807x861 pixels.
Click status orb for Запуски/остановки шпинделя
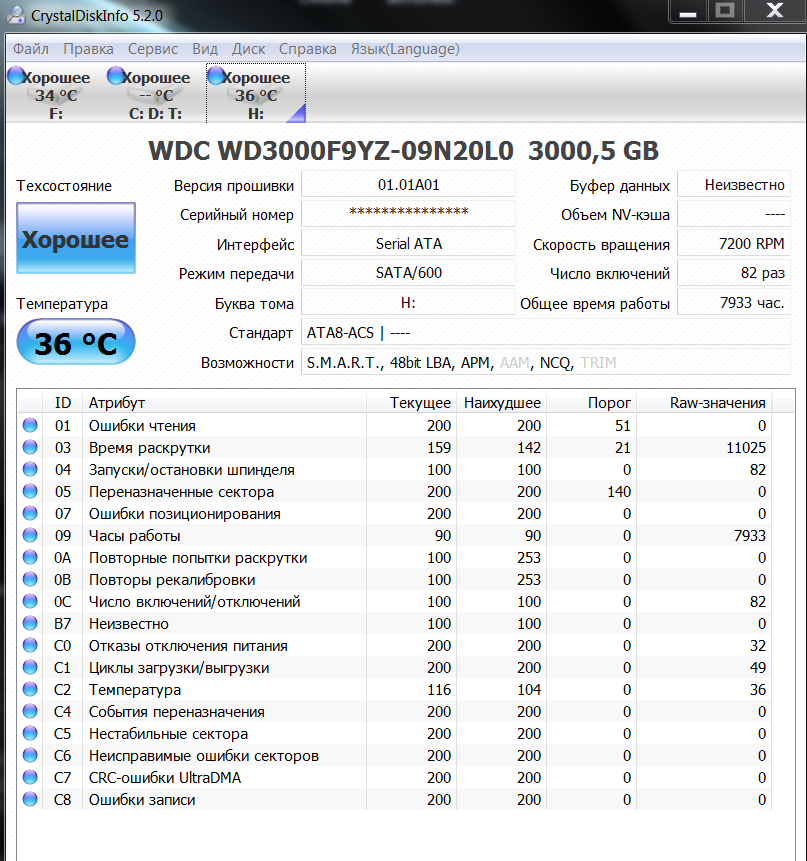click(x=30, y=469)
